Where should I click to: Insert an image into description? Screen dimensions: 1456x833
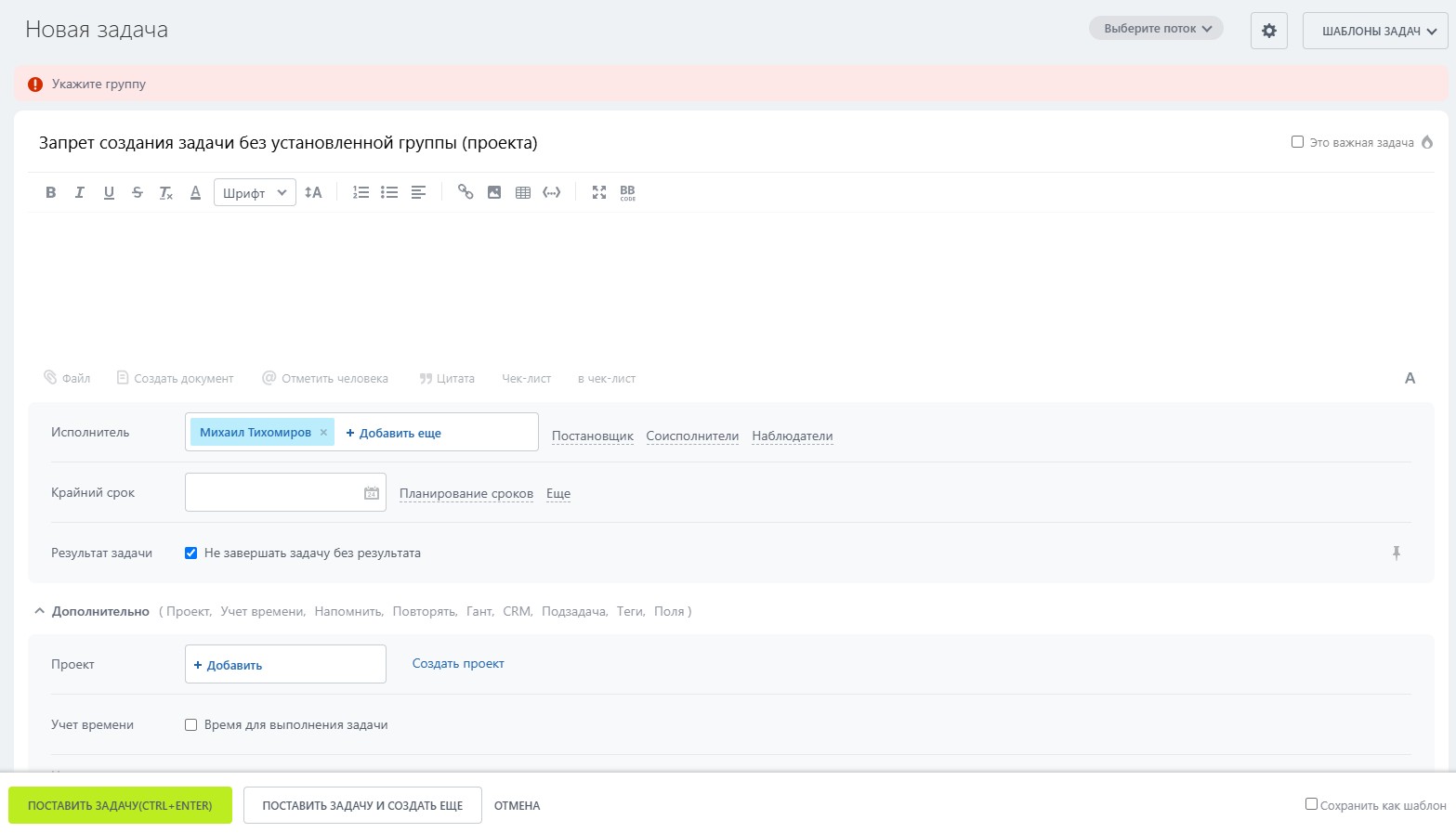(494, 192)
